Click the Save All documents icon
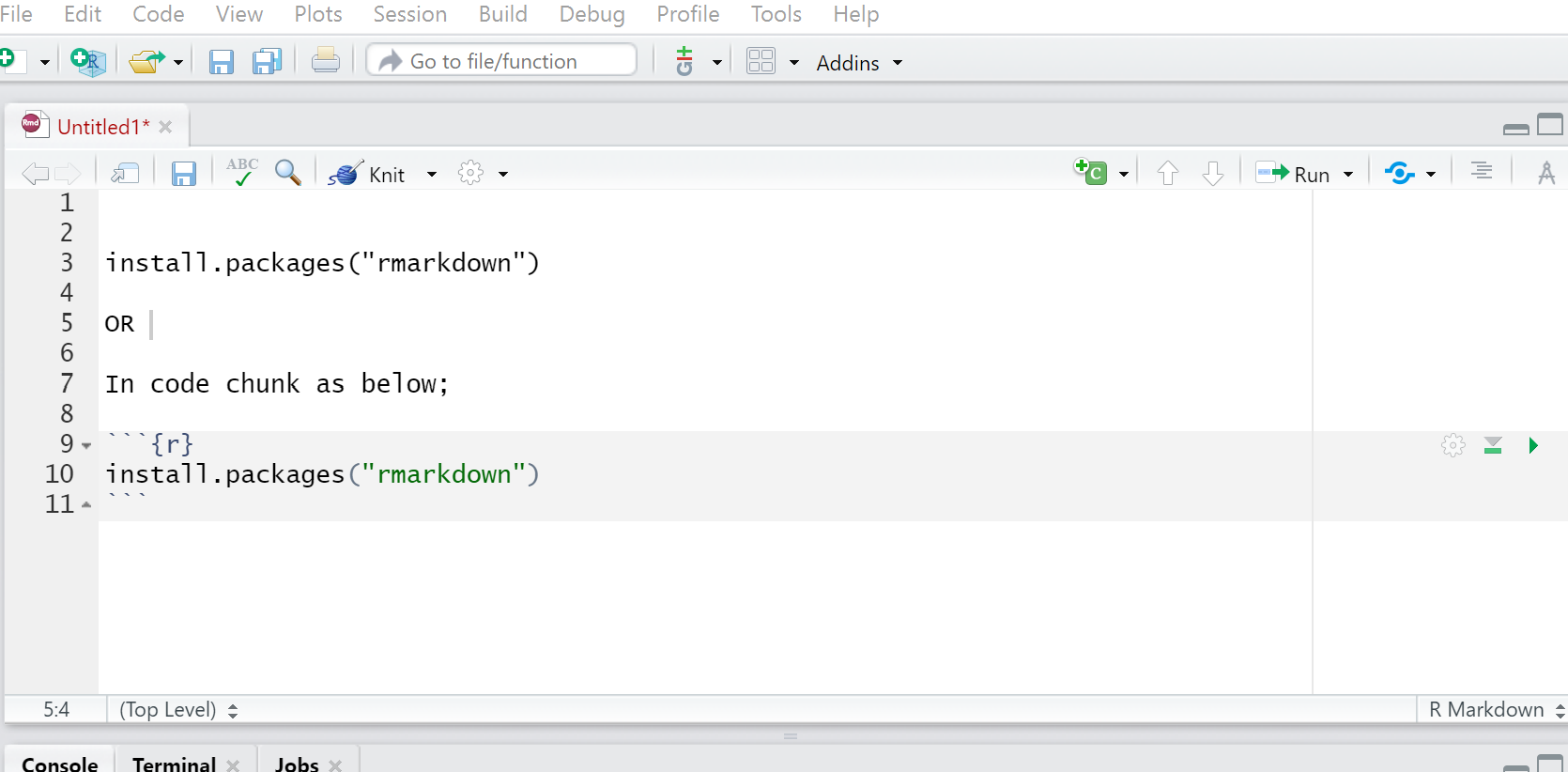This screenshot has width=1568, height=772. click(268, 62)
